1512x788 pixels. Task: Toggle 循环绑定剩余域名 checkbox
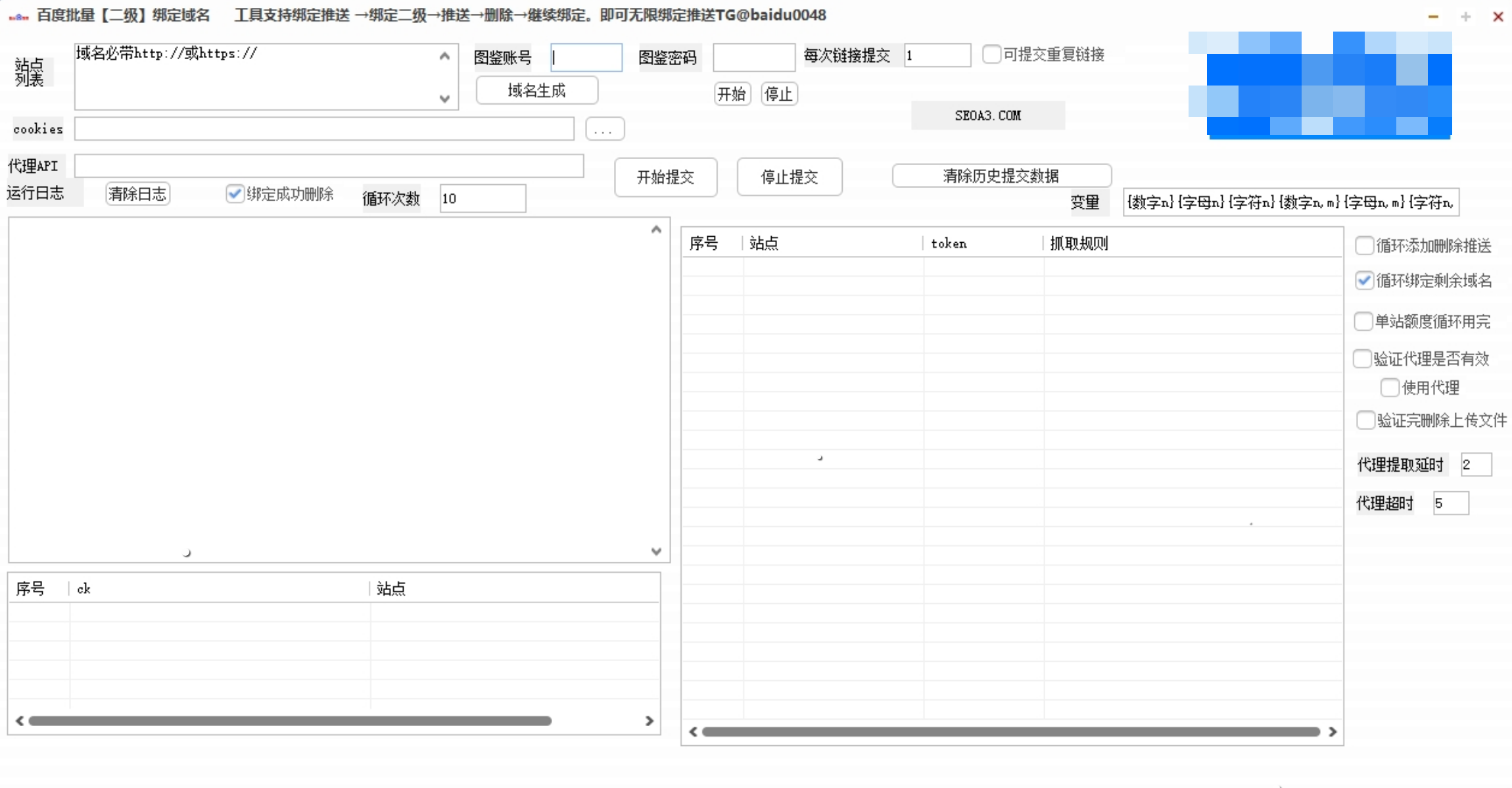[1364, 281]
